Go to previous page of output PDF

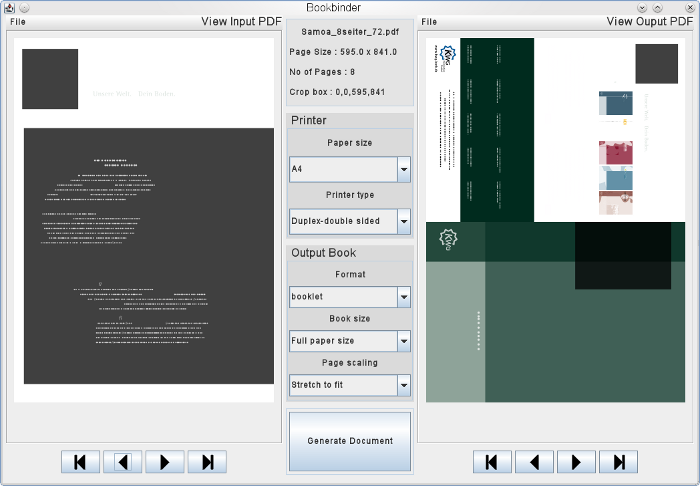534,462
